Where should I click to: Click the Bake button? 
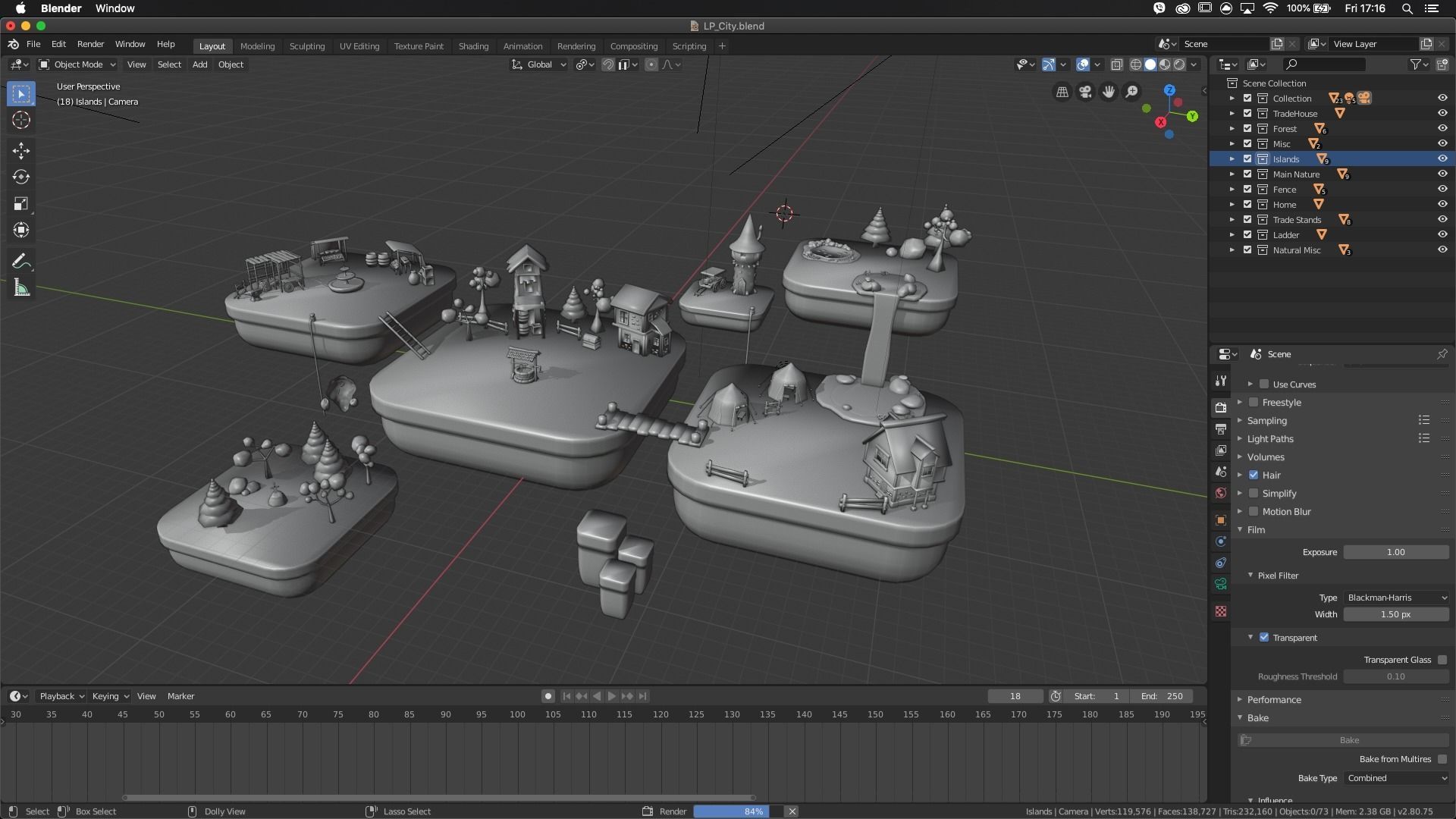tap(1343, 740)
